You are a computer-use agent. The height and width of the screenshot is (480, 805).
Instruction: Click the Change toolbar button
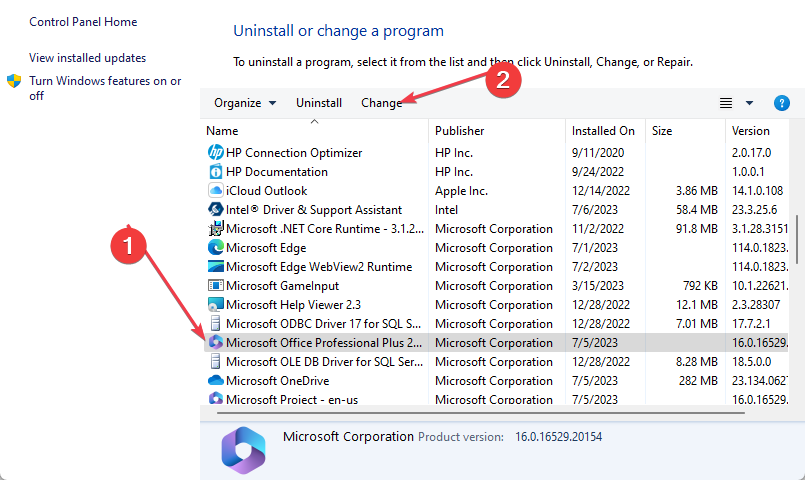pyautogui.click(x=381, y=103)
